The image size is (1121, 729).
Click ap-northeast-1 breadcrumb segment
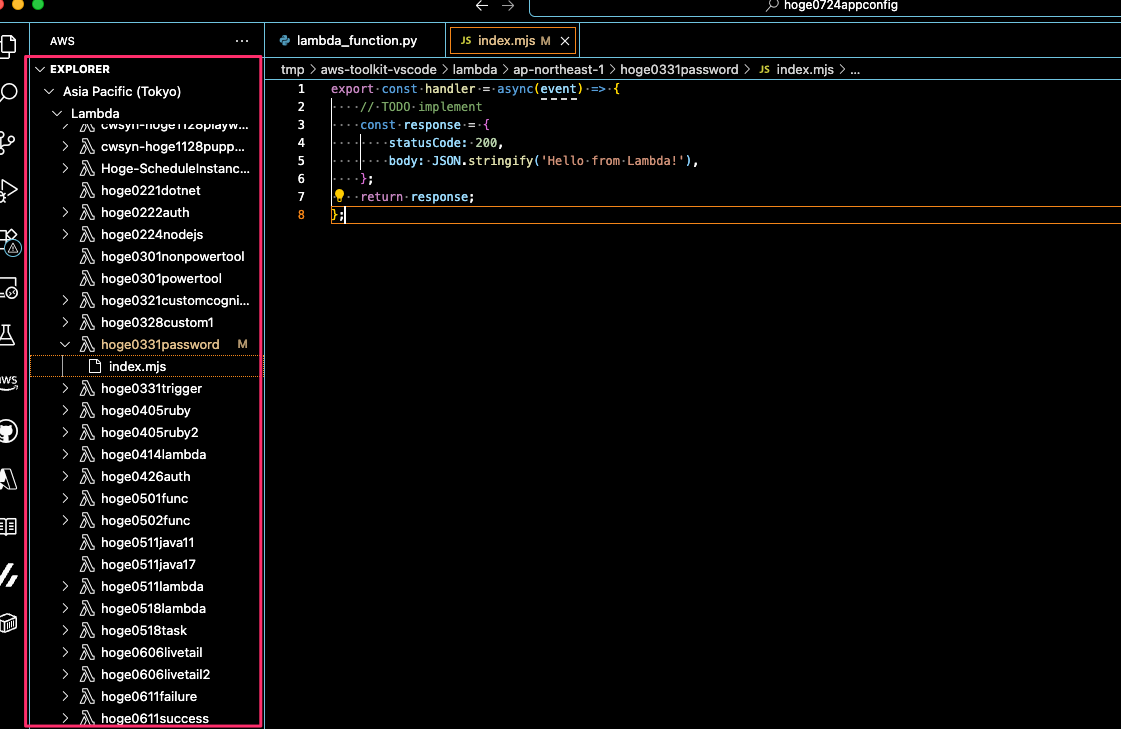(558, 69)
